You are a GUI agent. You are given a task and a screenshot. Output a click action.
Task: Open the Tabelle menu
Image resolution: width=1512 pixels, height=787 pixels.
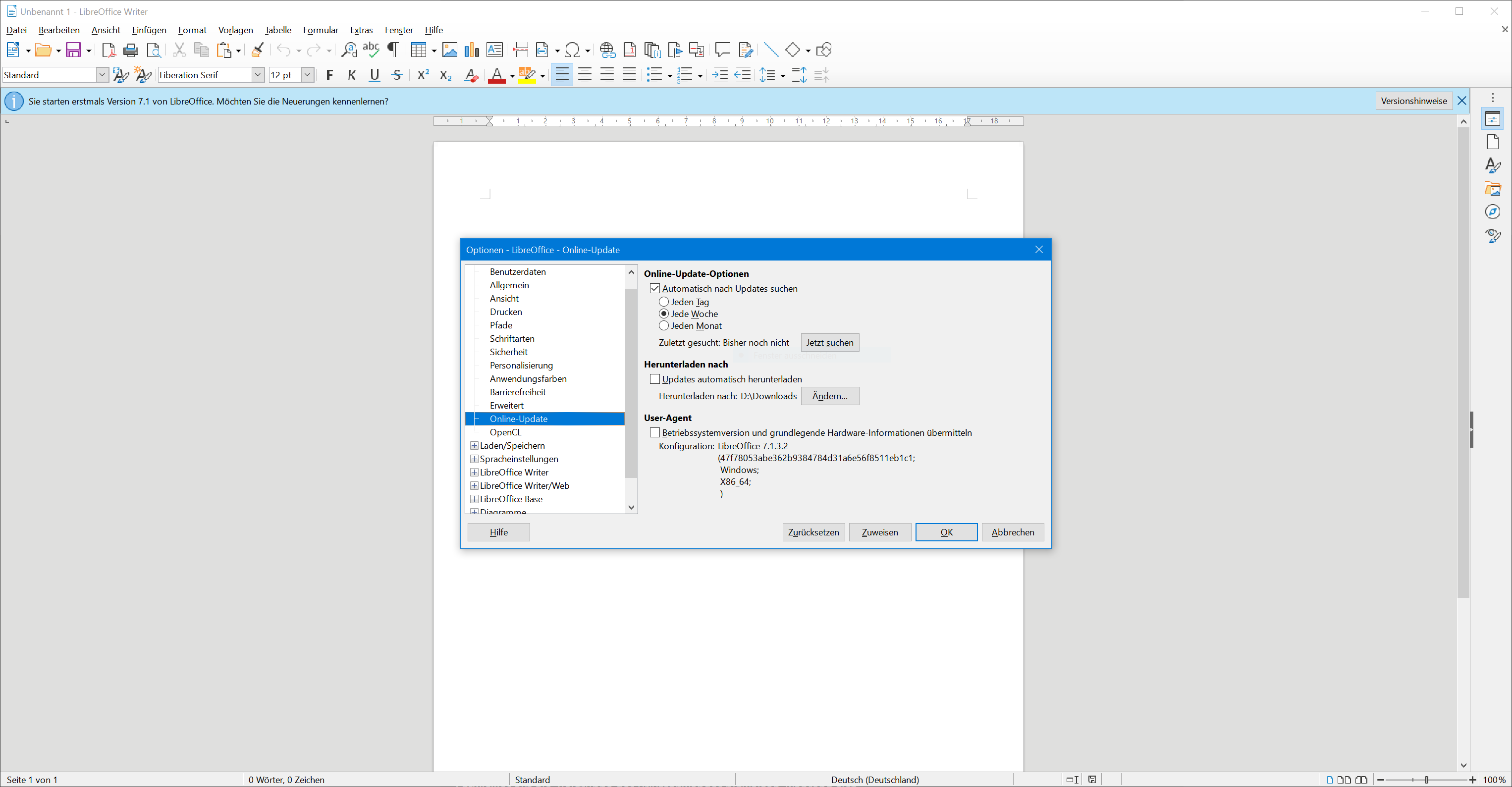point(277,30)
